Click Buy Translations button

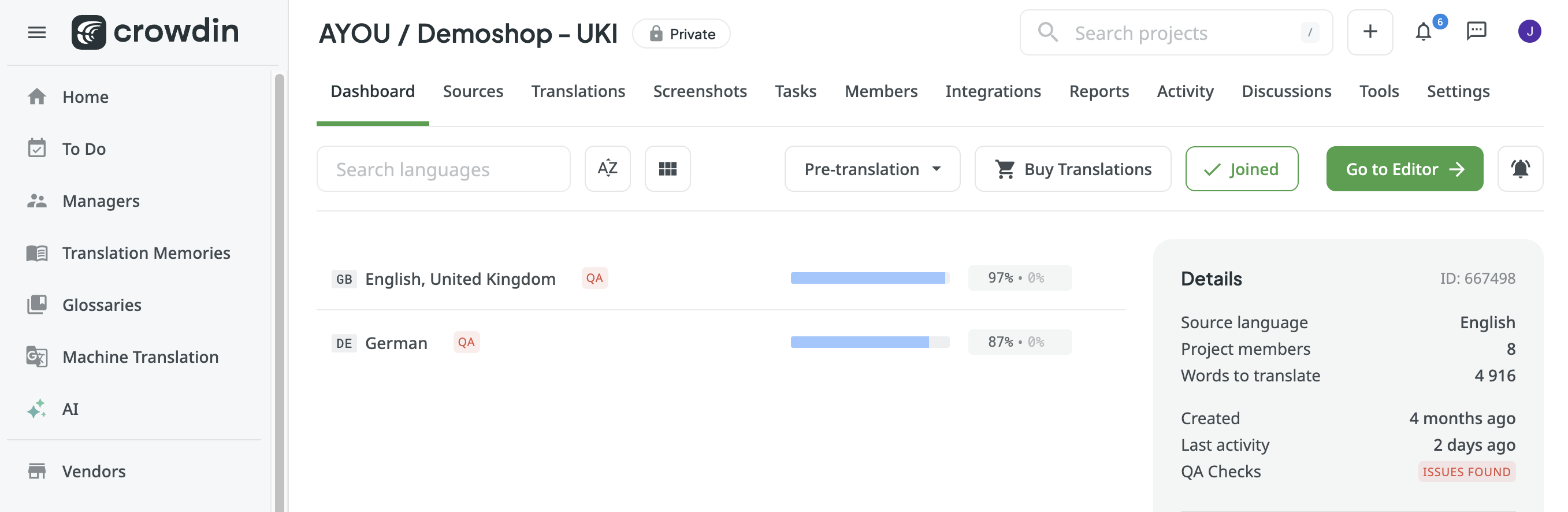(1072, 169)
